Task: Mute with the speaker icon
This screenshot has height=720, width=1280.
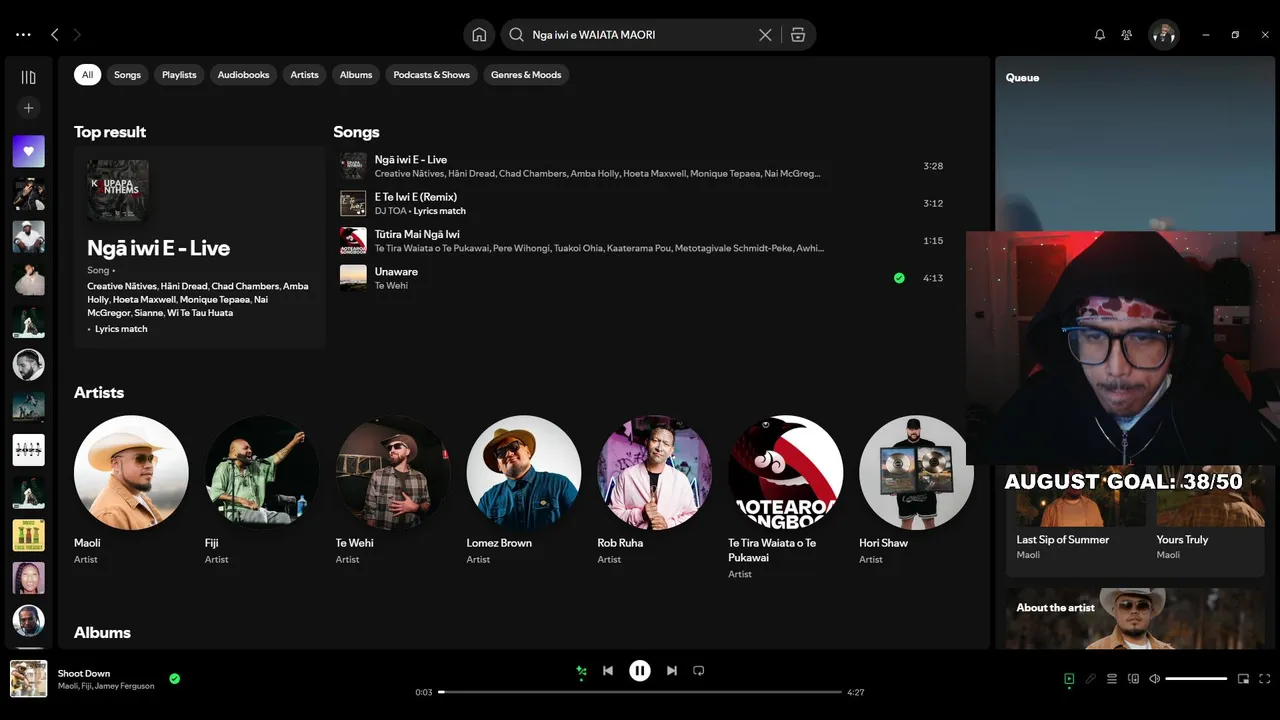Action: [1155, 679]
